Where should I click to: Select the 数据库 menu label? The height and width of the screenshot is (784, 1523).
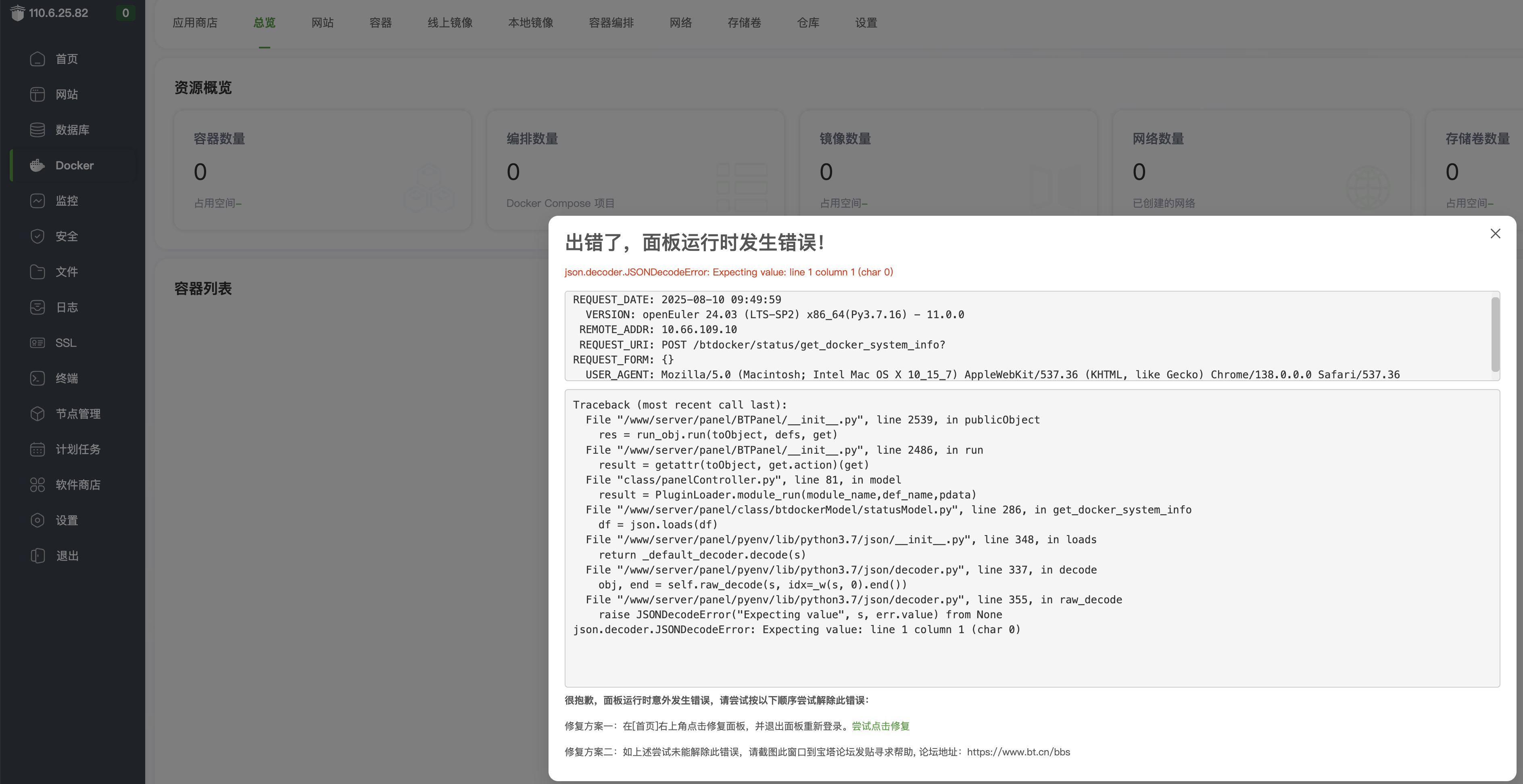[x=73, y=130]
